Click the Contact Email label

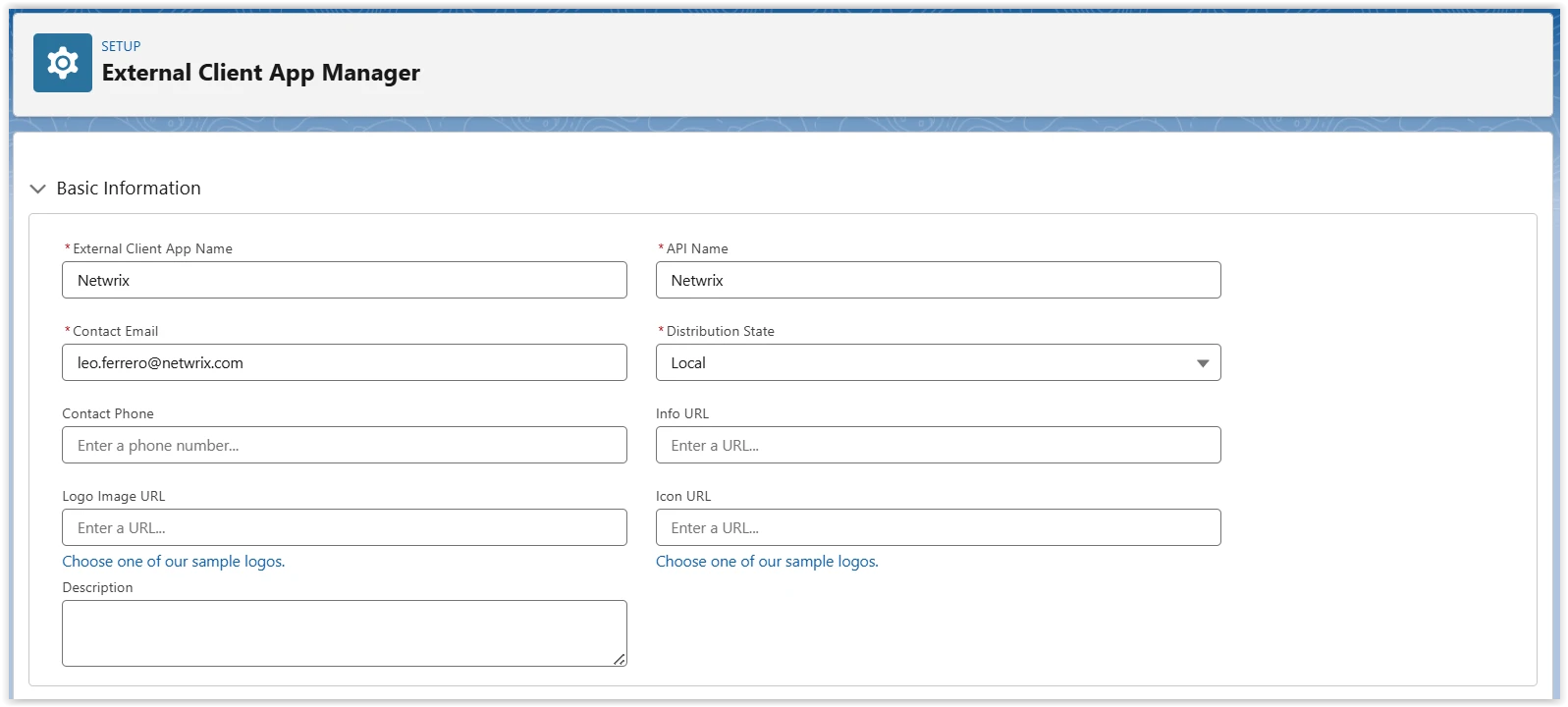[x=115, y=331]
